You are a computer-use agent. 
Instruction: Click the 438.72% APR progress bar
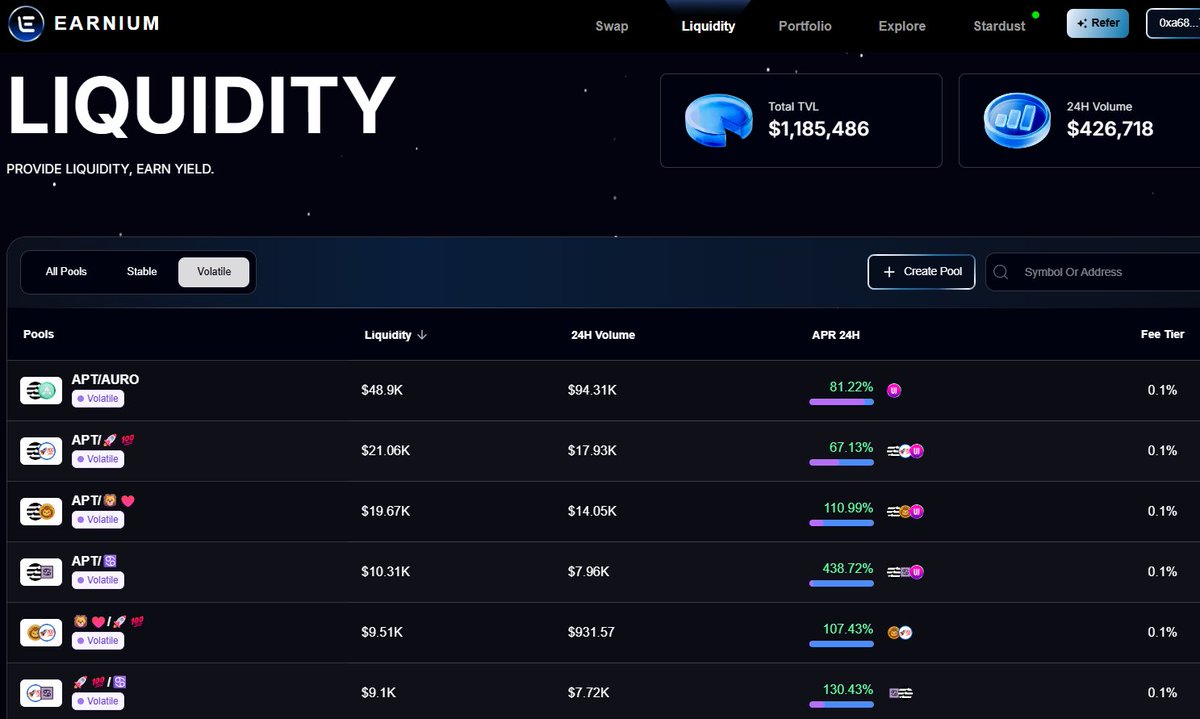[x=841, y=583]
